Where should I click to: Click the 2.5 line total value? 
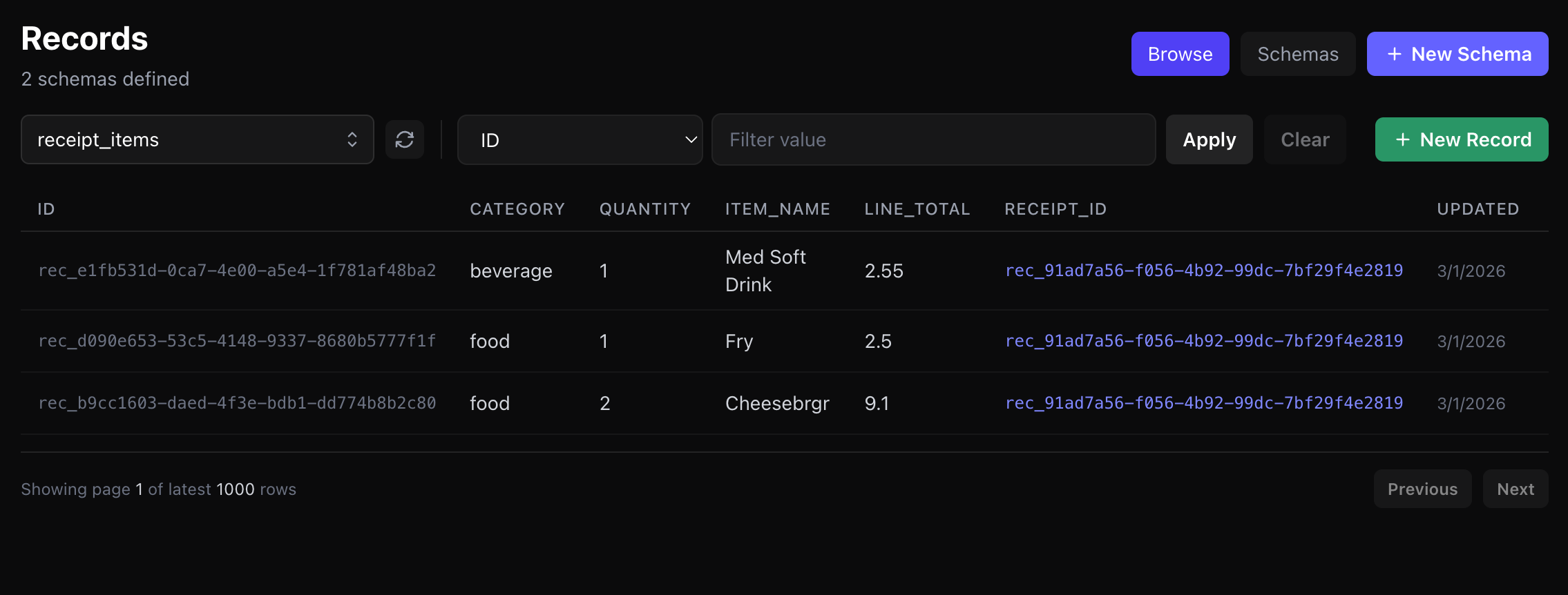coord(878,341)
